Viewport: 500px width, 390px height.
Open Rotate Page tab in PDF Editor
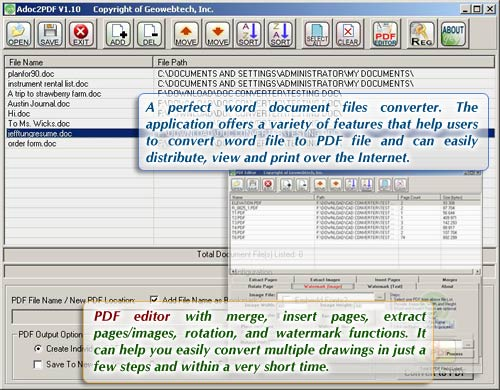(x=261, y=286)
